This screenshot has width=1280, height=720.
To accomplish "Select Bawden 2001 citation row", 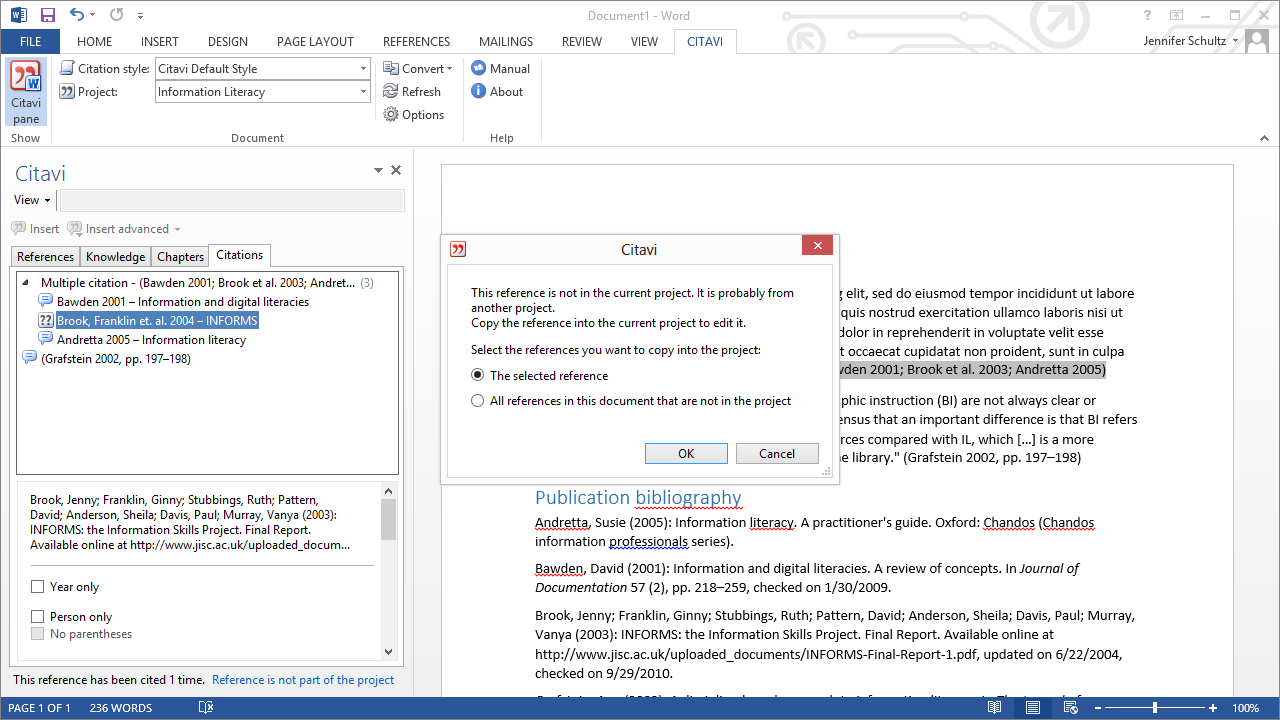I will [173, 301].
